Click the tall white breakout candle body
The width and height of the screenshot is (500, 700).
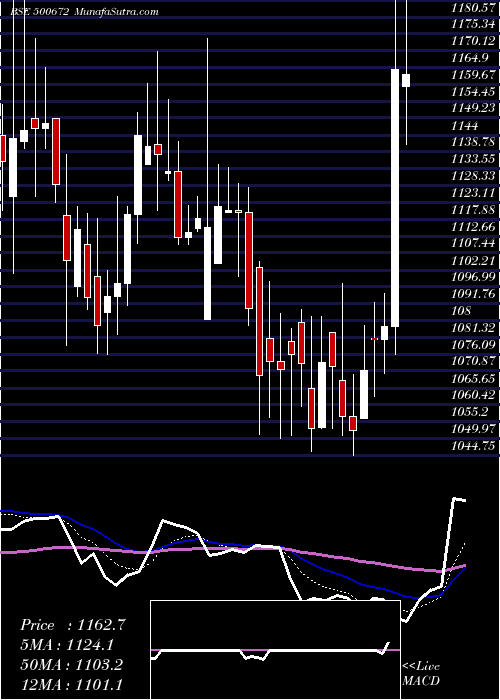395,198
